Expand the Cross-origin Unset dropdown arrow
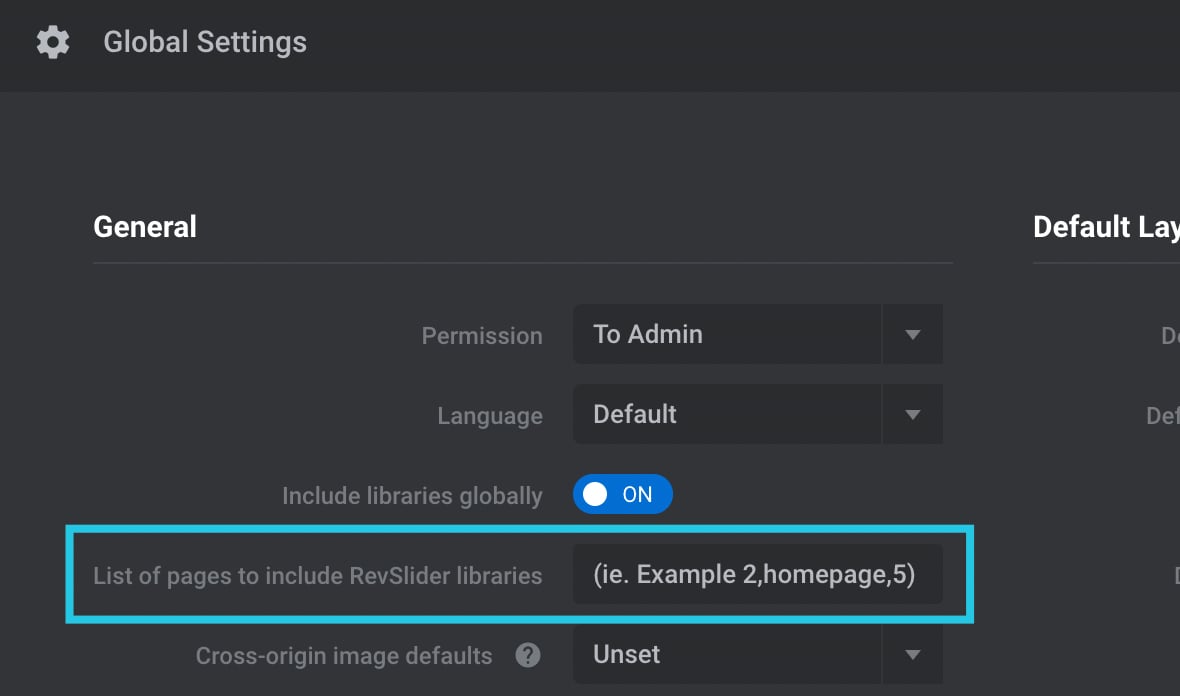 913,655
